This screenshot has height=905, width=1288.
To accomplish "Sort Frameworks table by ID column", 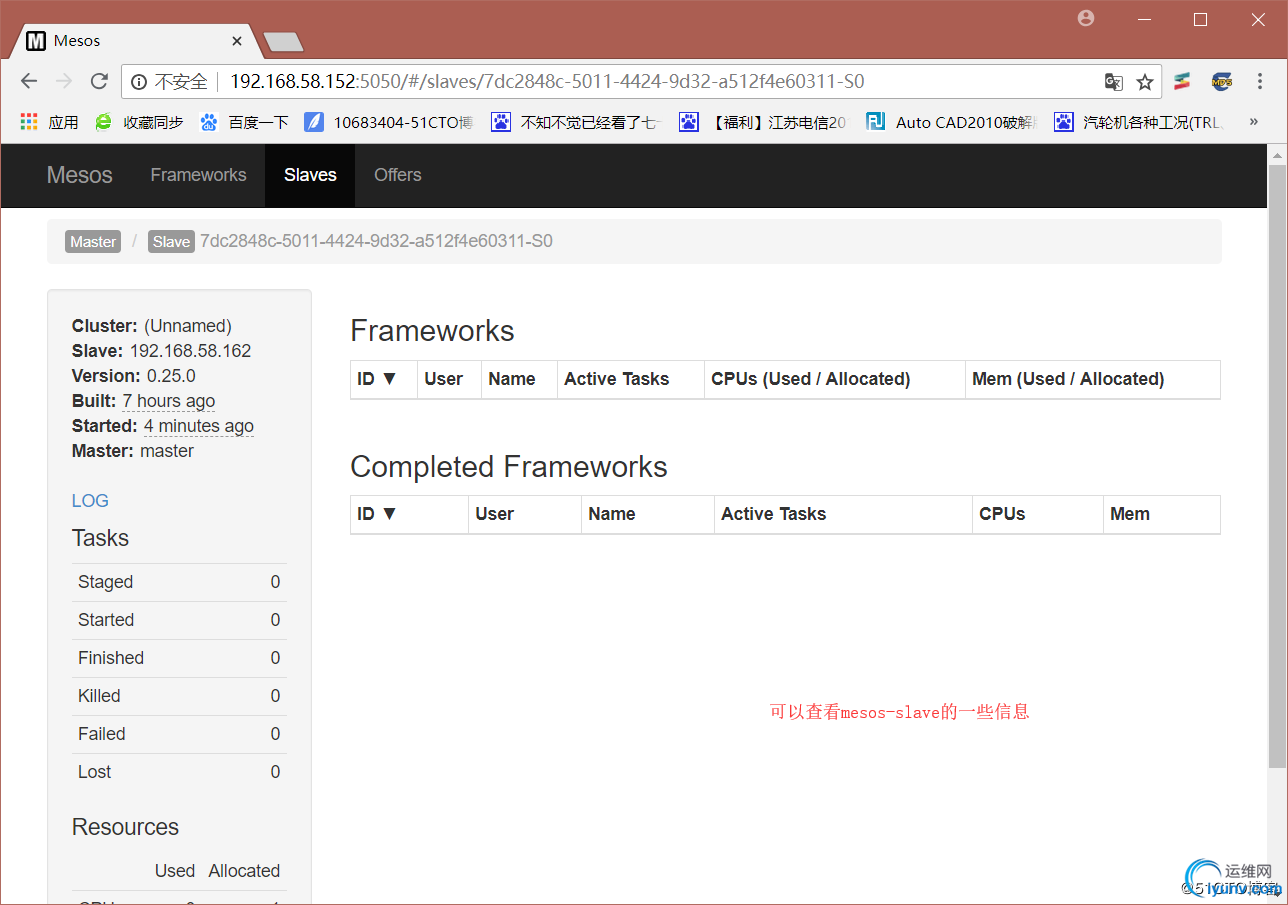I will click(384, 379).
